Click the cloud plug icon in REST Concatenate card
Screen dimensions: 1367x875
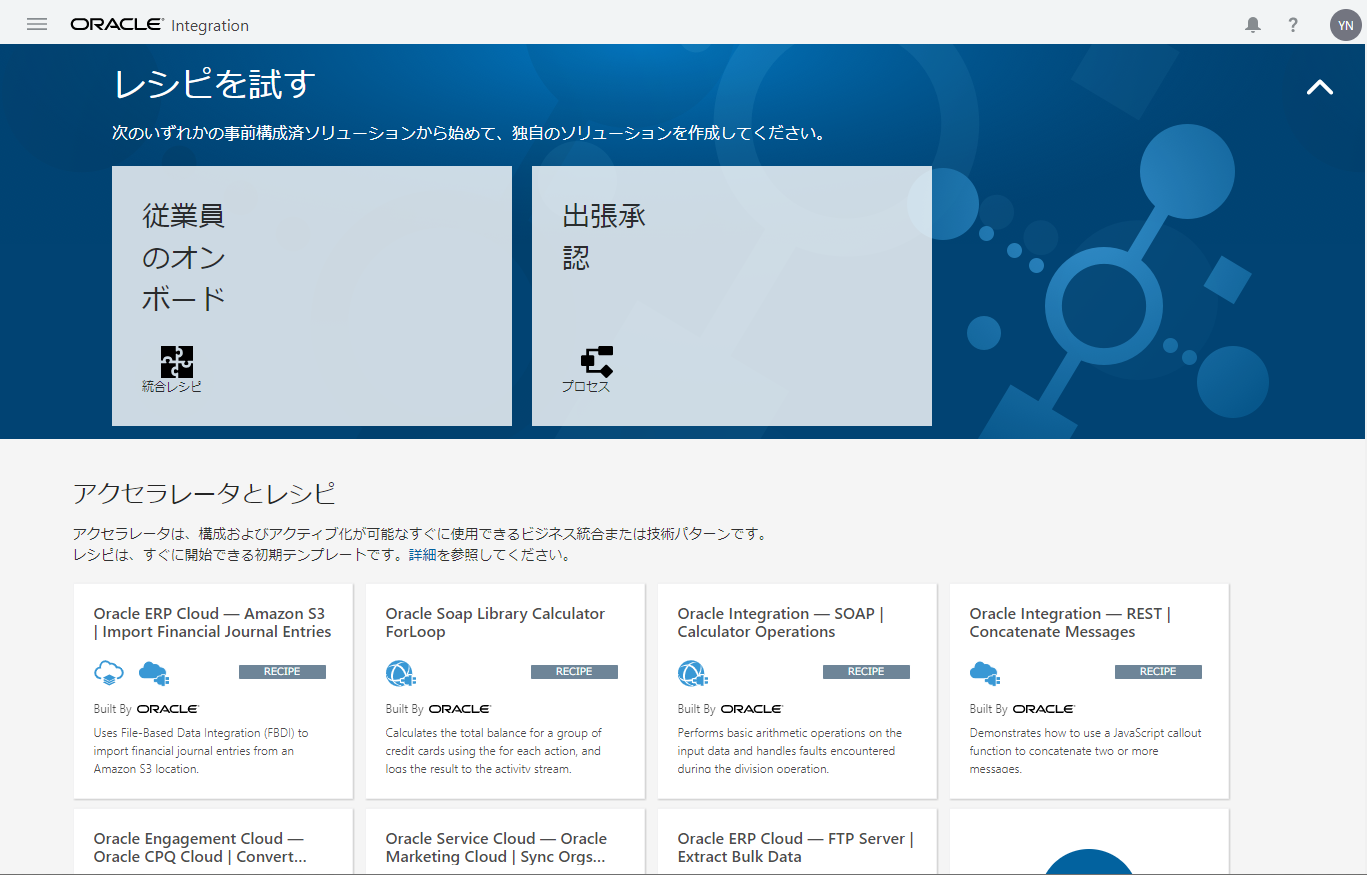click(985, 672)
